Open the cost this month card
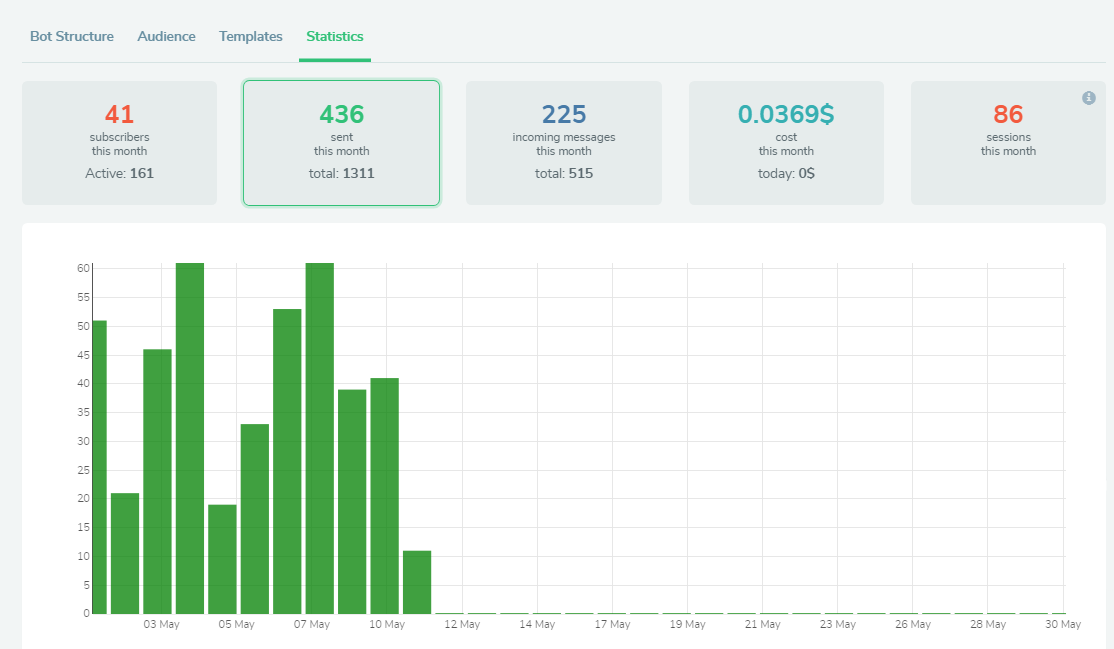The width and height of the screenshot is (1114, 649). [786, 142]
